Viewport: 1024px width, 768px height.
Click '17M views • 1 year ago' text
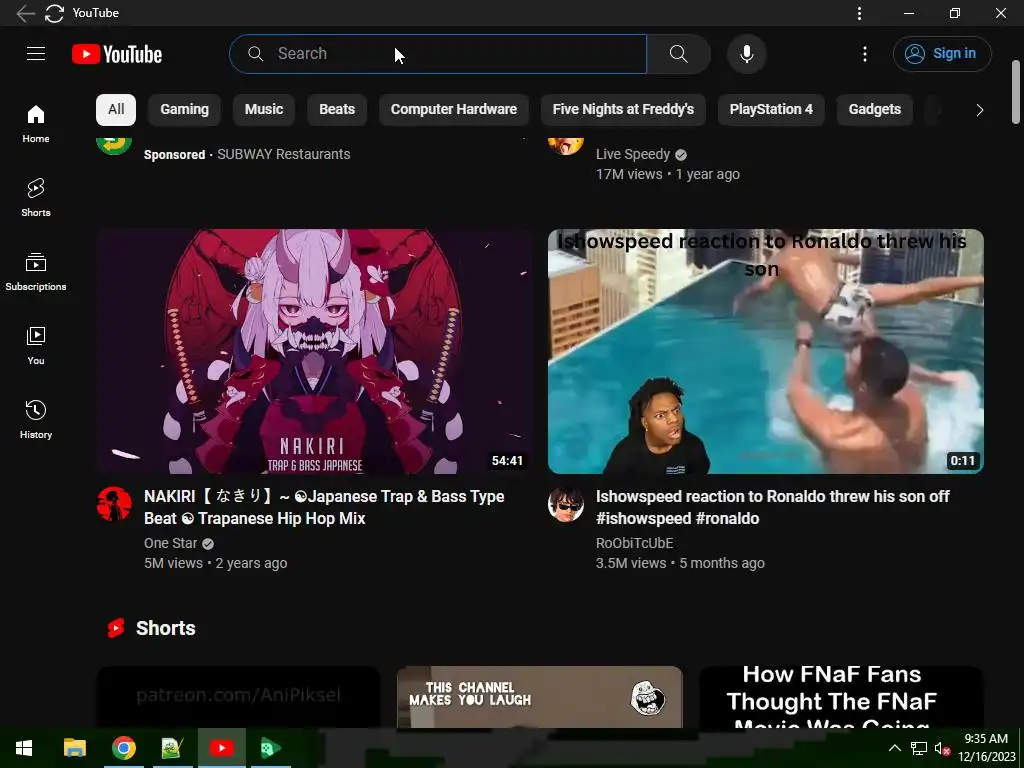click(x=667, y=174)
